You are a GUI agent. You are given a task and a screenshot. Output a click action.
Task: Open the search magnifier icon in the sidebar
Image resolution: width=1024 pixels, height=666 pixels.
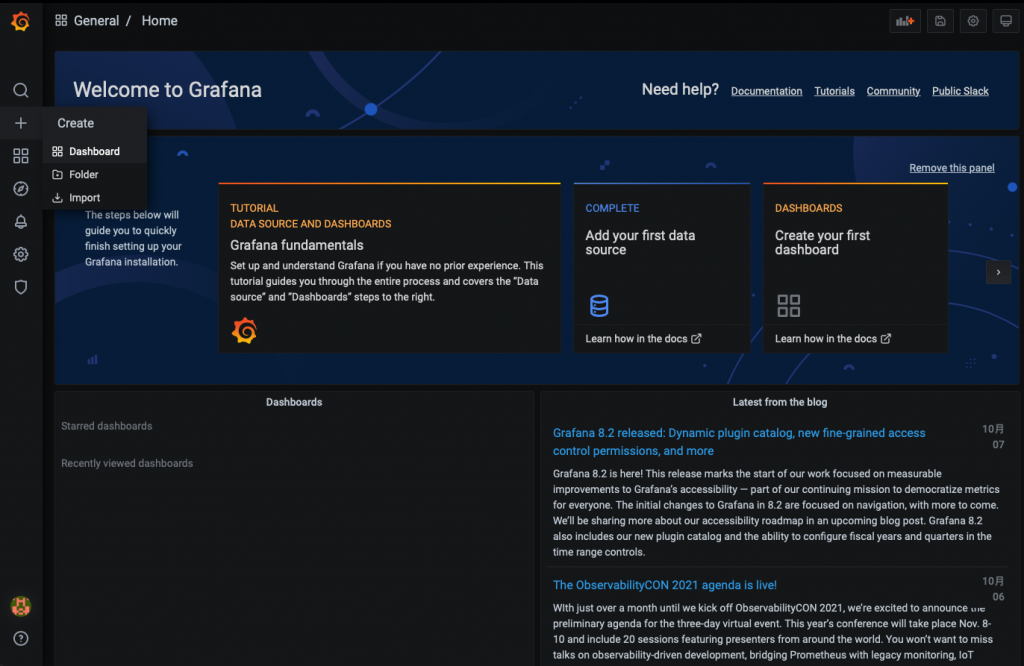point(21,90)
